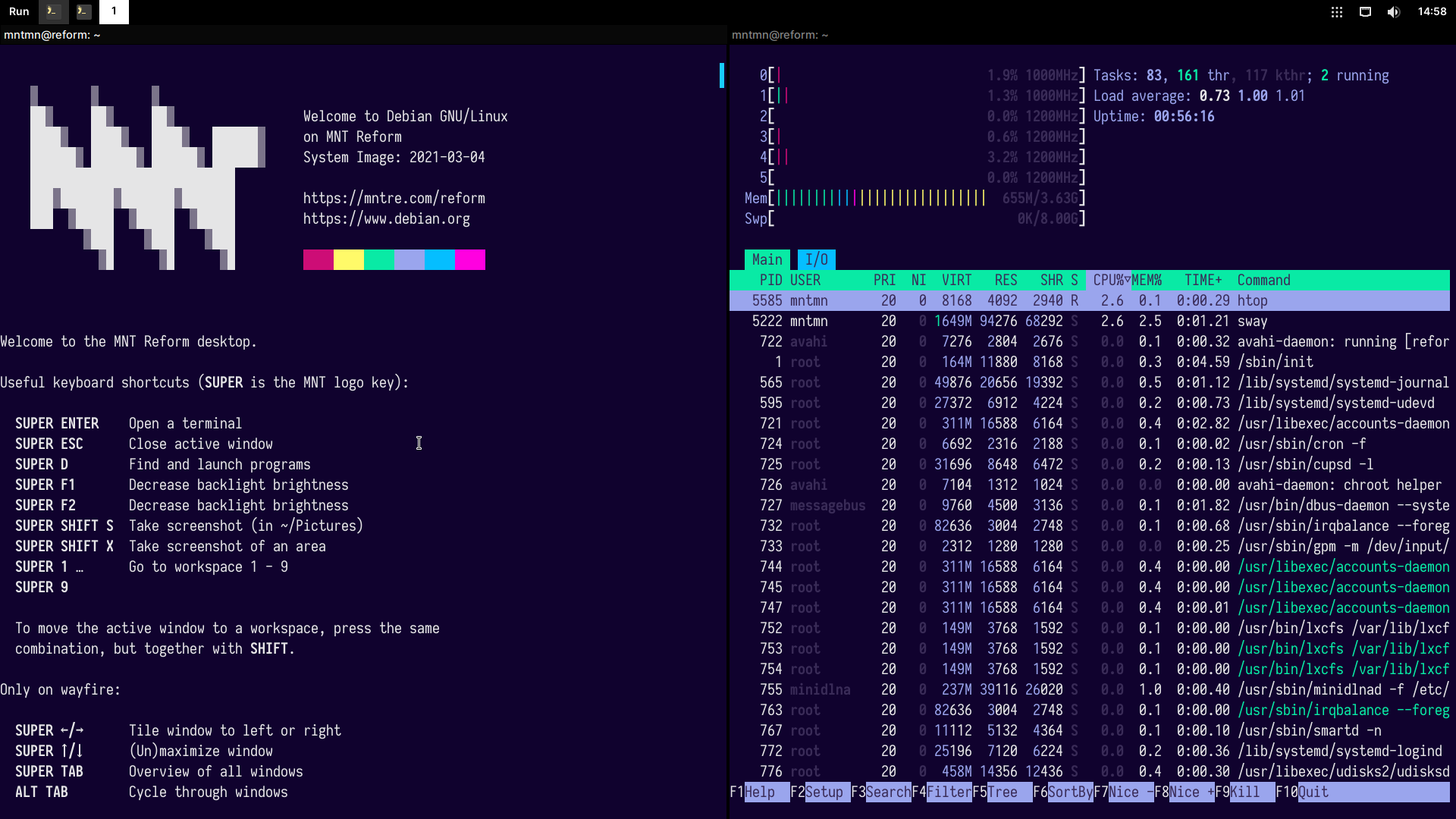The image size is (1456, 819).
Task: Click the wired network status icon
Action: (1365, 11)
